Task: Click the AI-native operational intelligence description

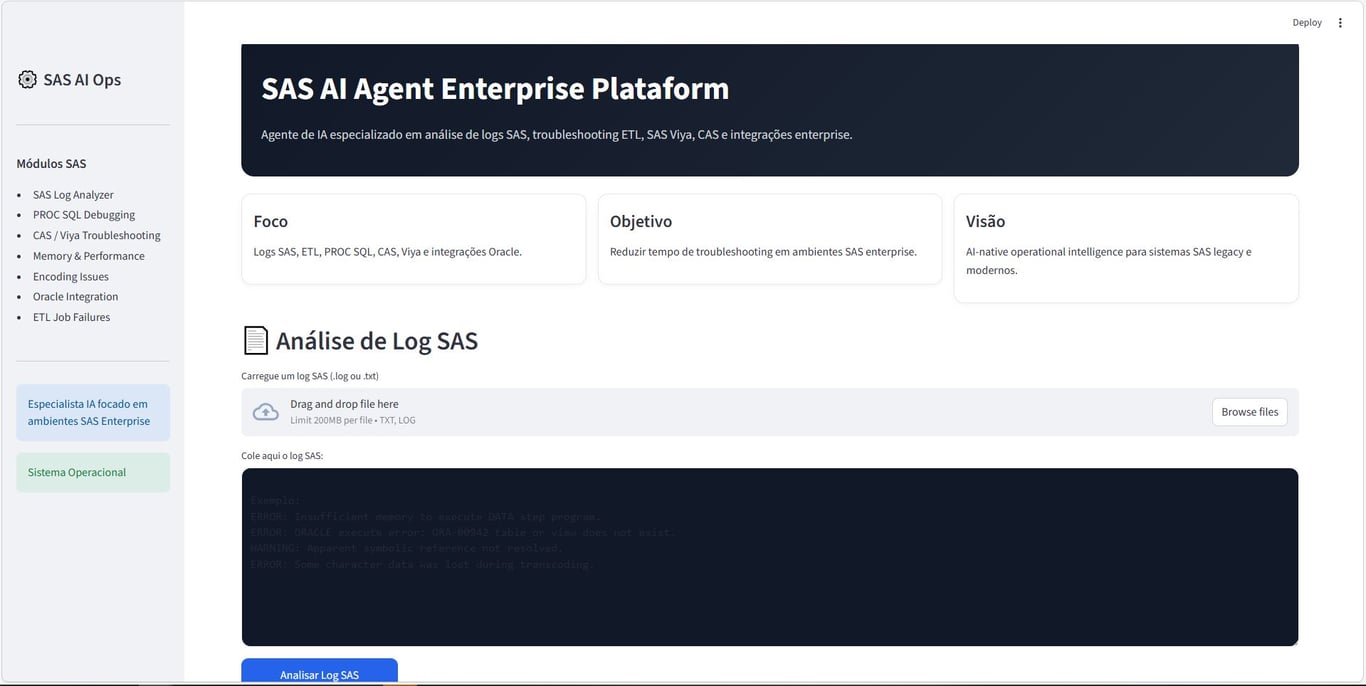Action: pyautogui.click(x=1109, y=261)
